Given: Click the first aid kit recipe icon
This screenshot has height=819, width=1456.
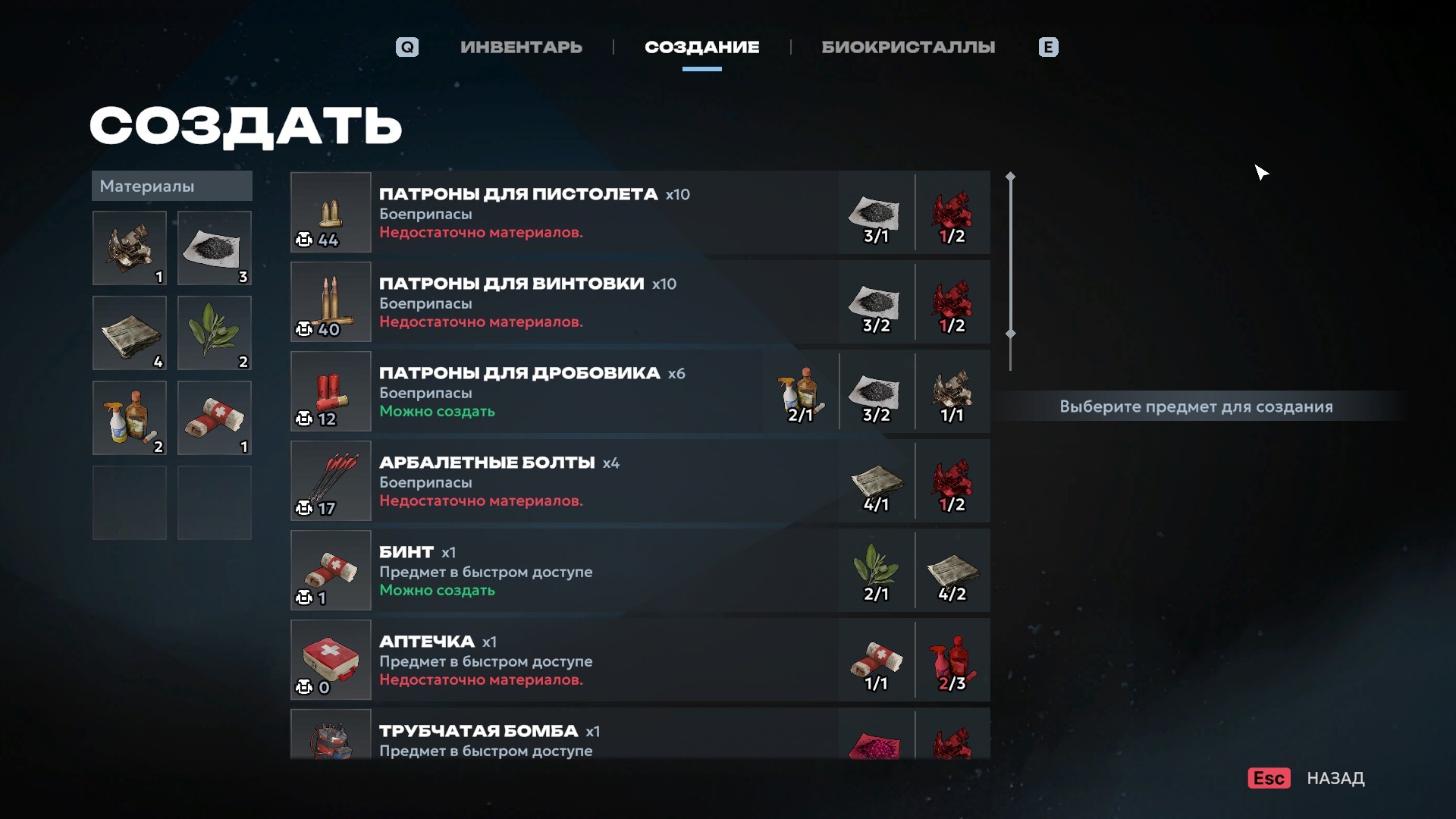Looking at the screenshot, I should pos(331,660).
